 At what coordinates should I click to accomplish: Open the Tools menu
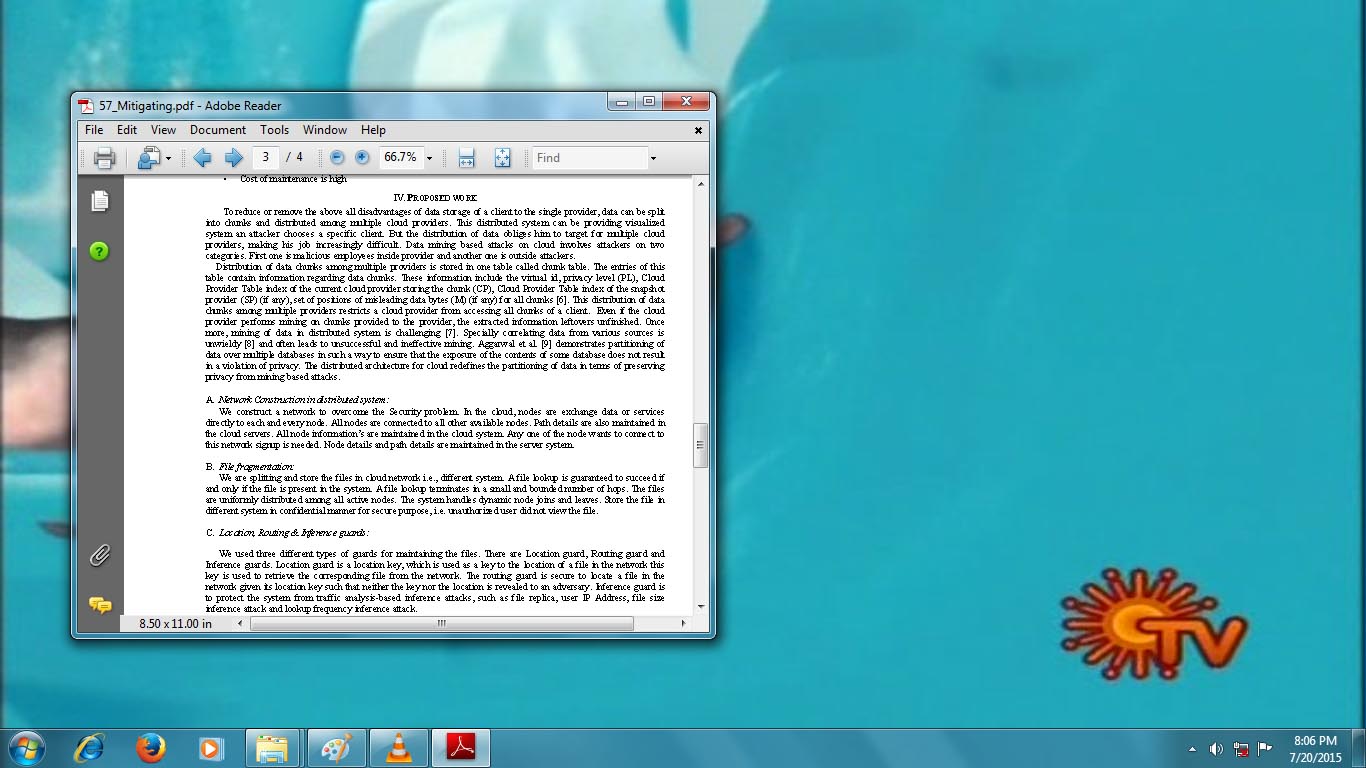[x=274, y=130]
